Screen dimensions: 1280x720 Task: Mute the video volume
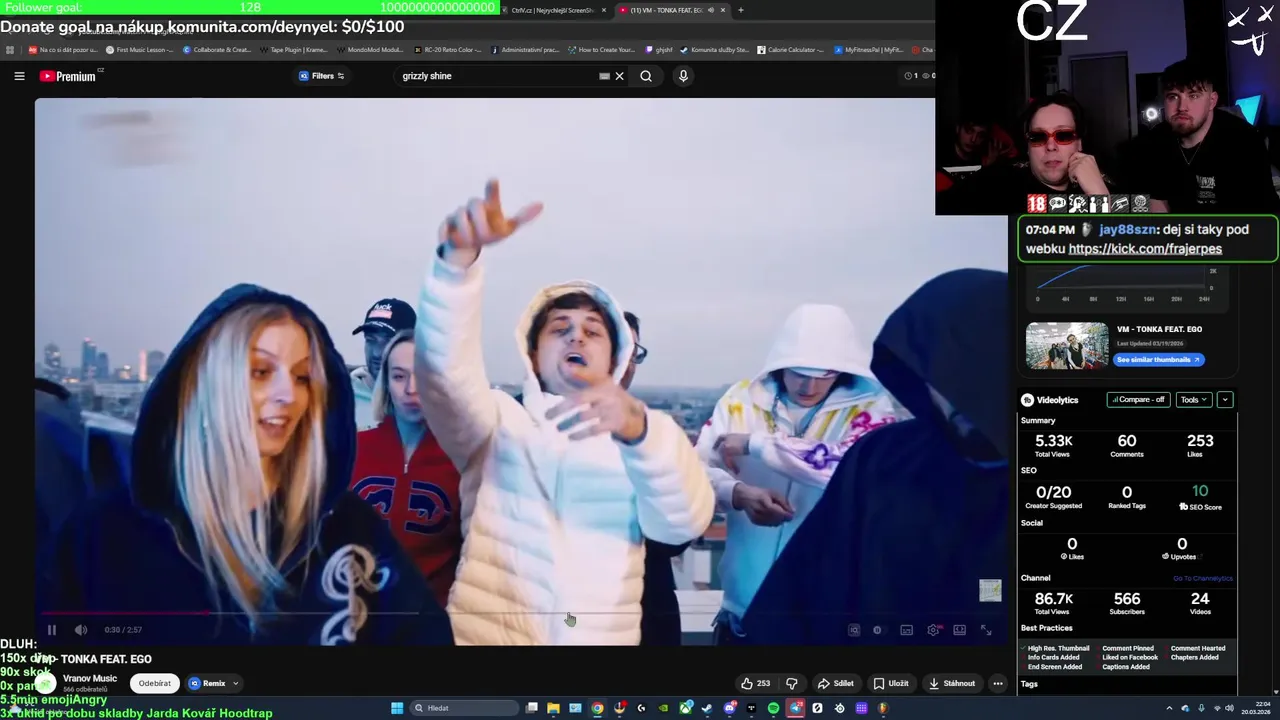click(81, 630)
